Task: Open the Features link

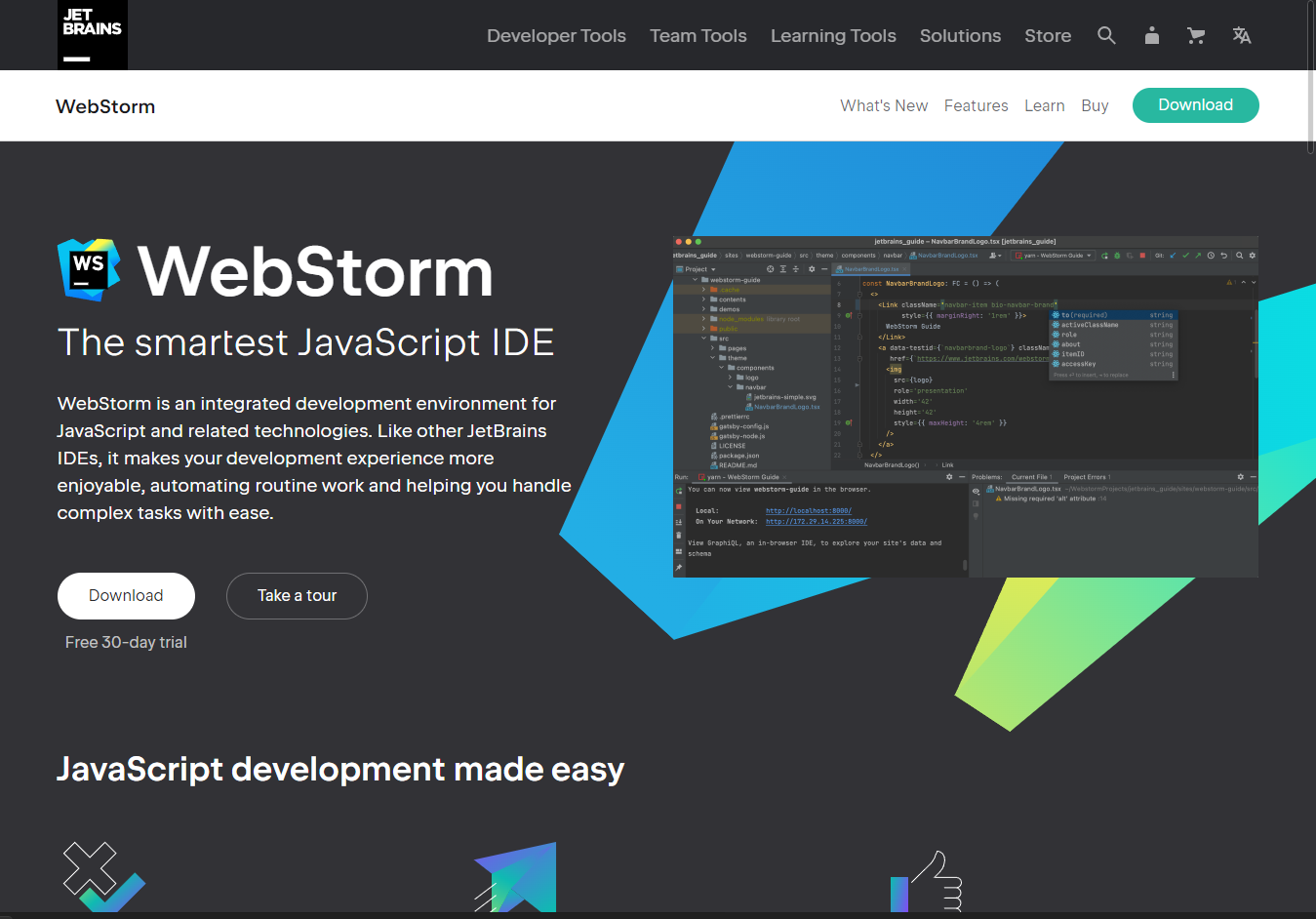Action: click(976, 105)
